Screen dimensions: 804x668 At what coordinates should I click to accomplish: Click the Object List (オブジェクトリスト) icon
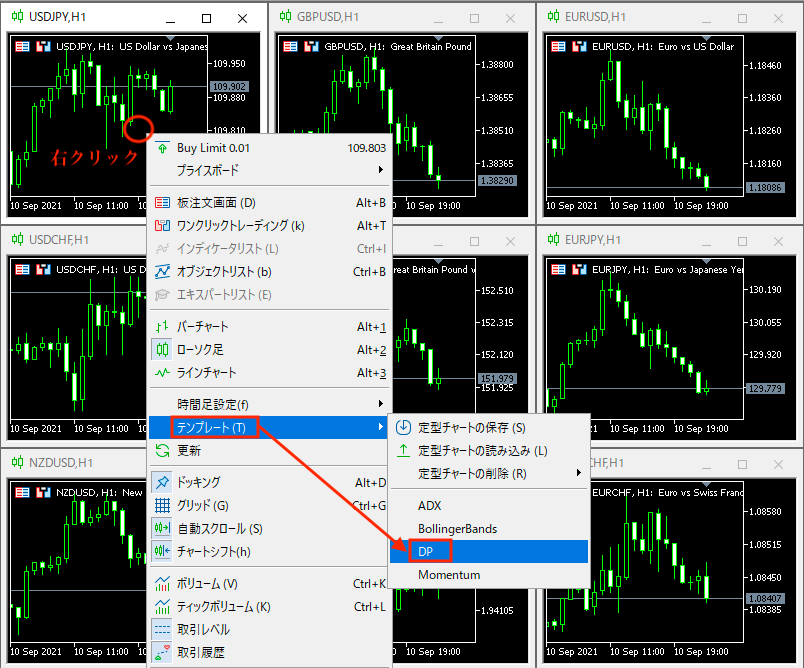tap(162, 272)
